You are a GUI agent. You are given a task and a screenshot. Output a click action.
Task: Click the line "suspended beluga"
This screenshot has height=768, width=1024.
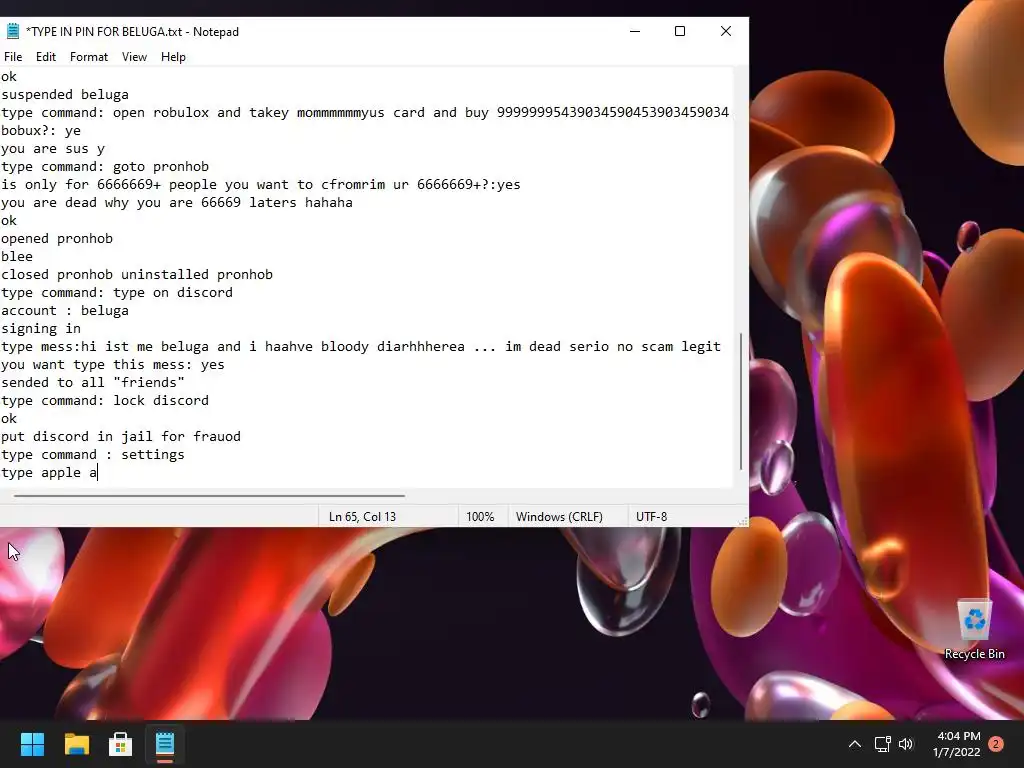65,95
